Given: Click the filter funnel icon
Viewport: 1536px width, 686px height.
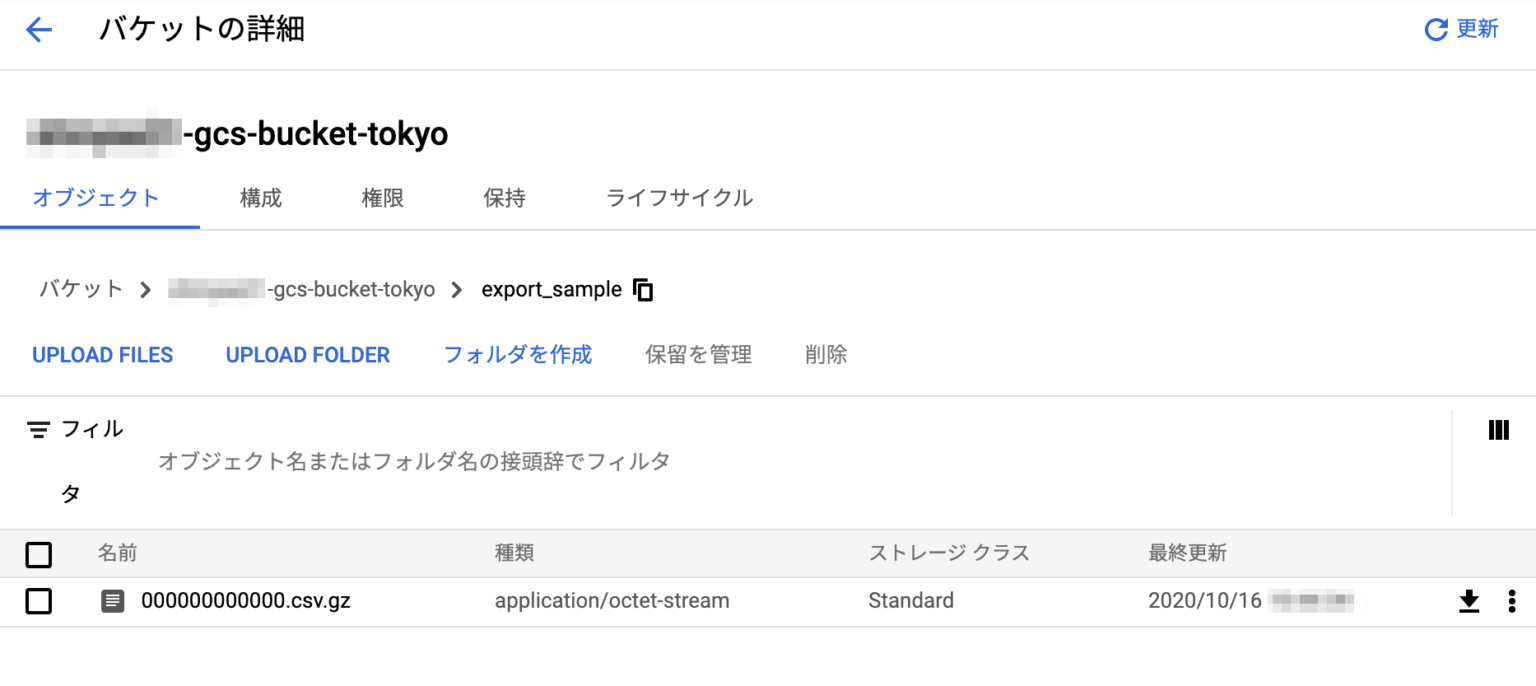Looking at the screenshot, I should click(38, 428).
